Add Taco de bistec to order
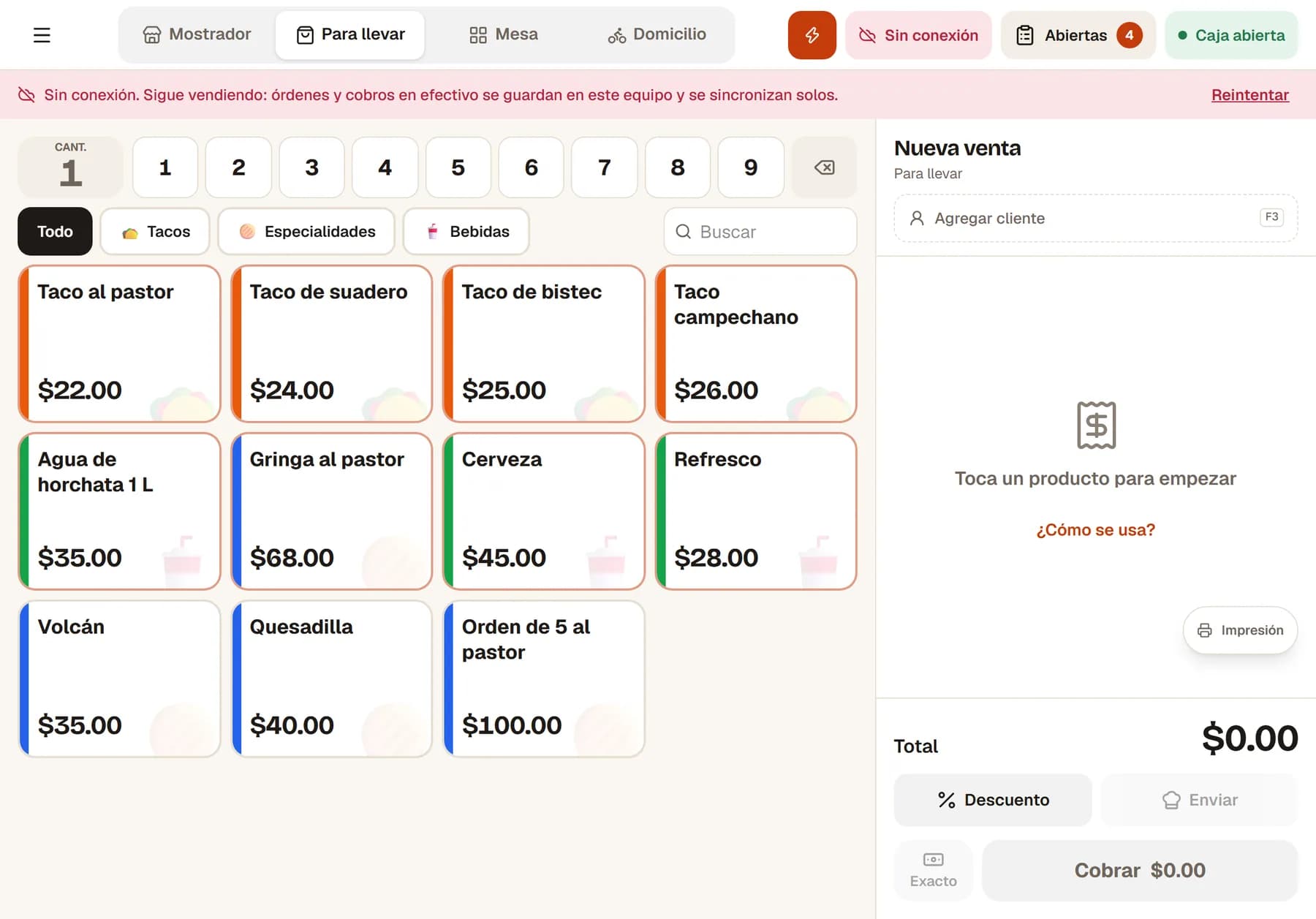This screenshot has height=919, width=1316. click(544, 344)
